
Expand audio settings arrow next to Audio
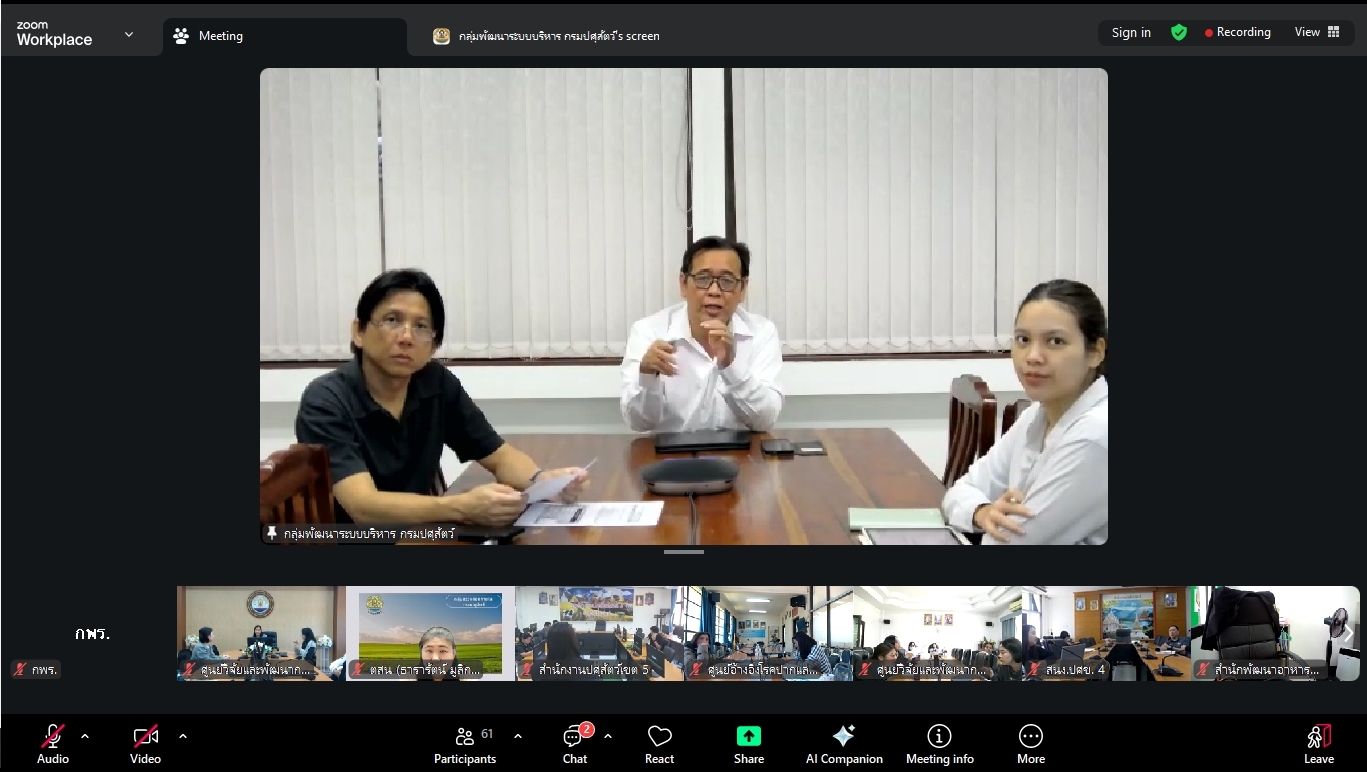point(85,736)
